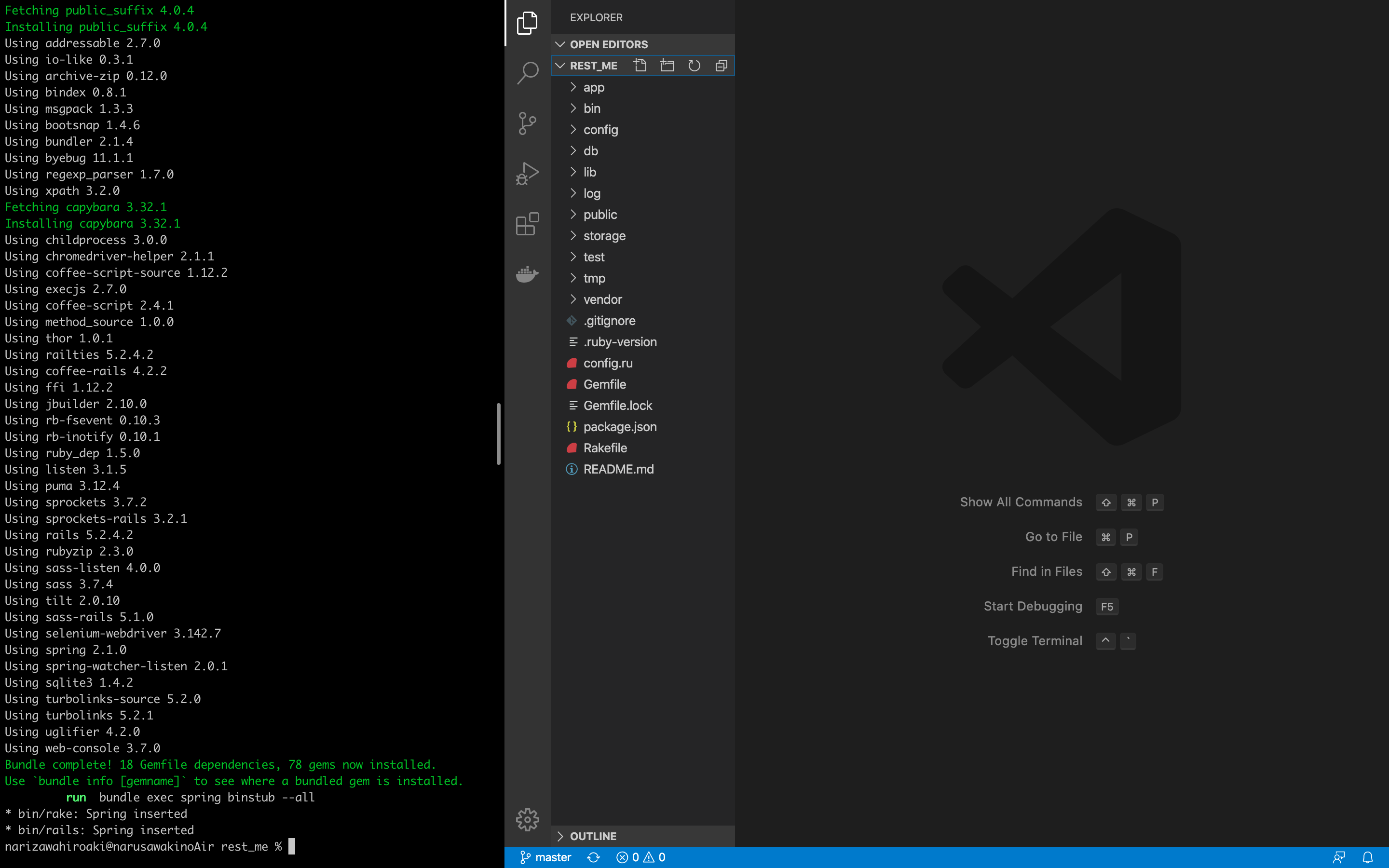Image resolution: width=1389 pixels, height=868 pixels.
Task: Refresh the explorer file tree
Action: click(x=694, y=66)
